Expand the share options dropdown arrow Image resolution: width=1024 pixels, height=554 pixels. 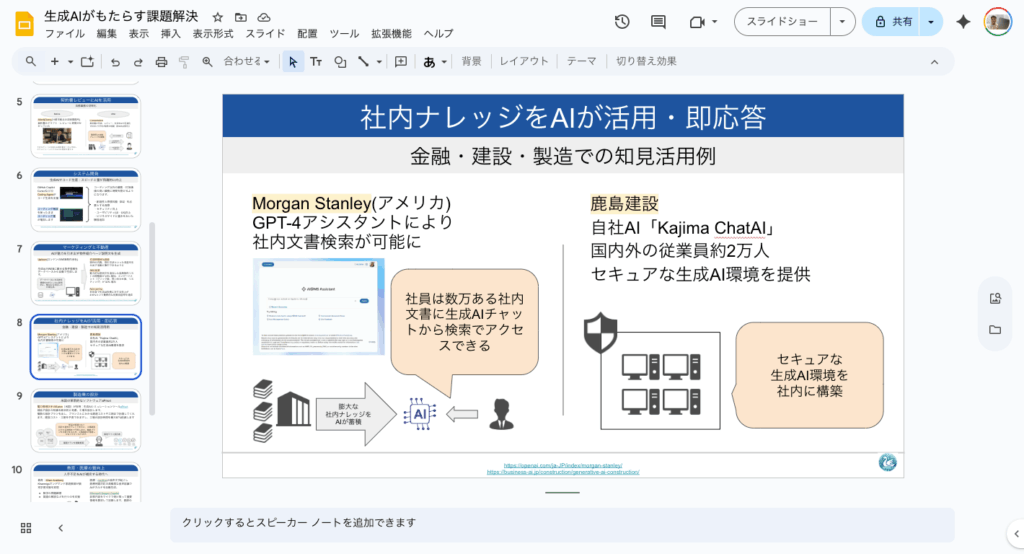(x=931, y=22)
